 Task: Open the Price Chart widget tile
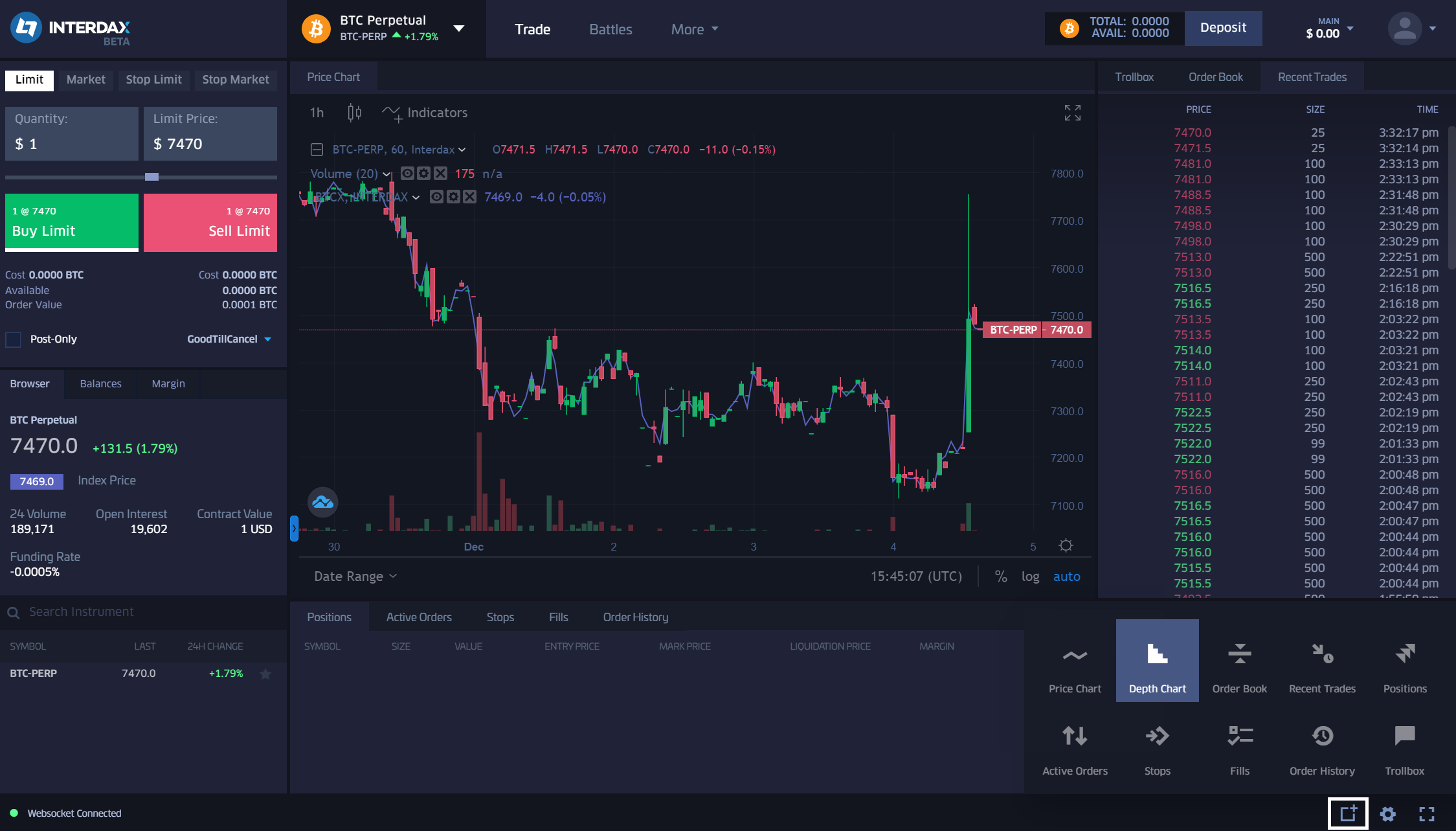click(x=1075, y=661)
